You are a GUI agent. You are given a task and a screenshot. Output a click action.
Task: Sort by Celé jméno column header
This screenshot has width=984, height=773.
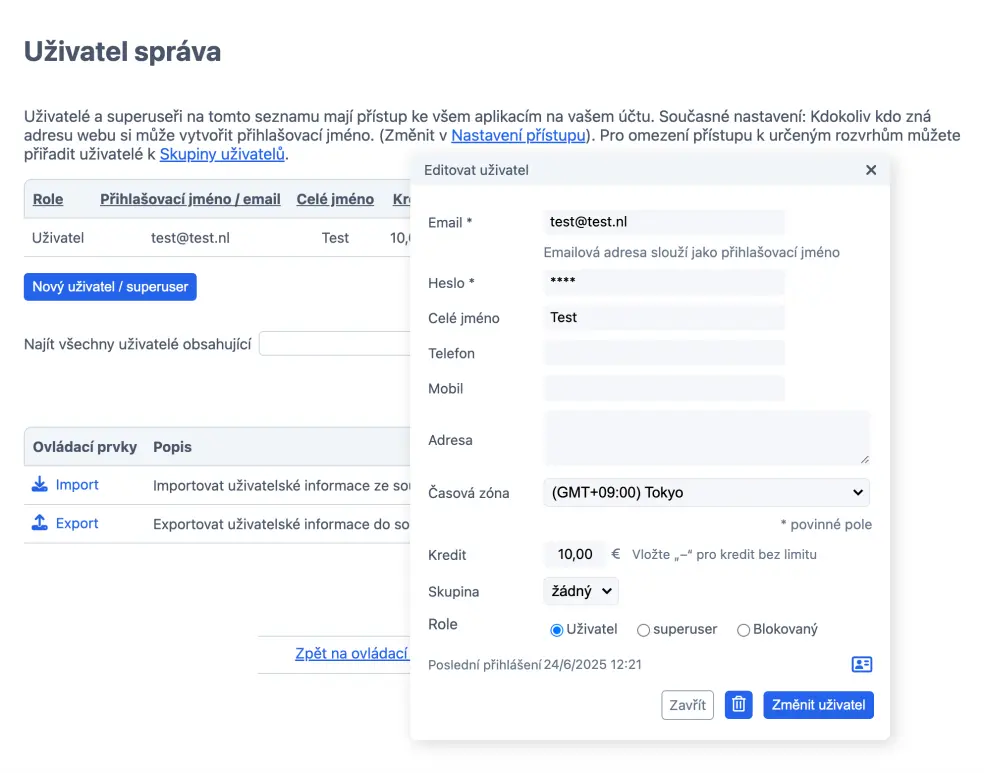click(335, 199)
